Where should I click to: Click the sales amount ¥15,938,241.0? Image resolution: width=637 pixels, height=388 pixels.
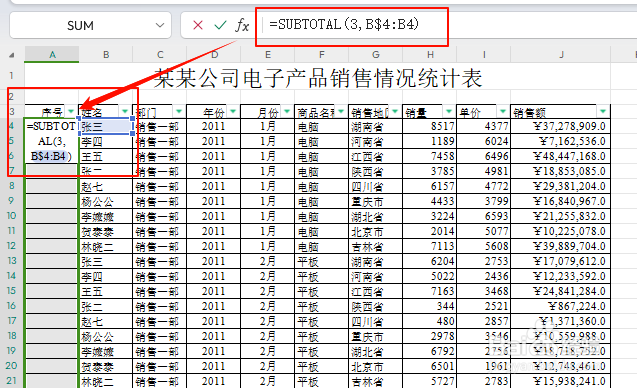tap(561, 381)
